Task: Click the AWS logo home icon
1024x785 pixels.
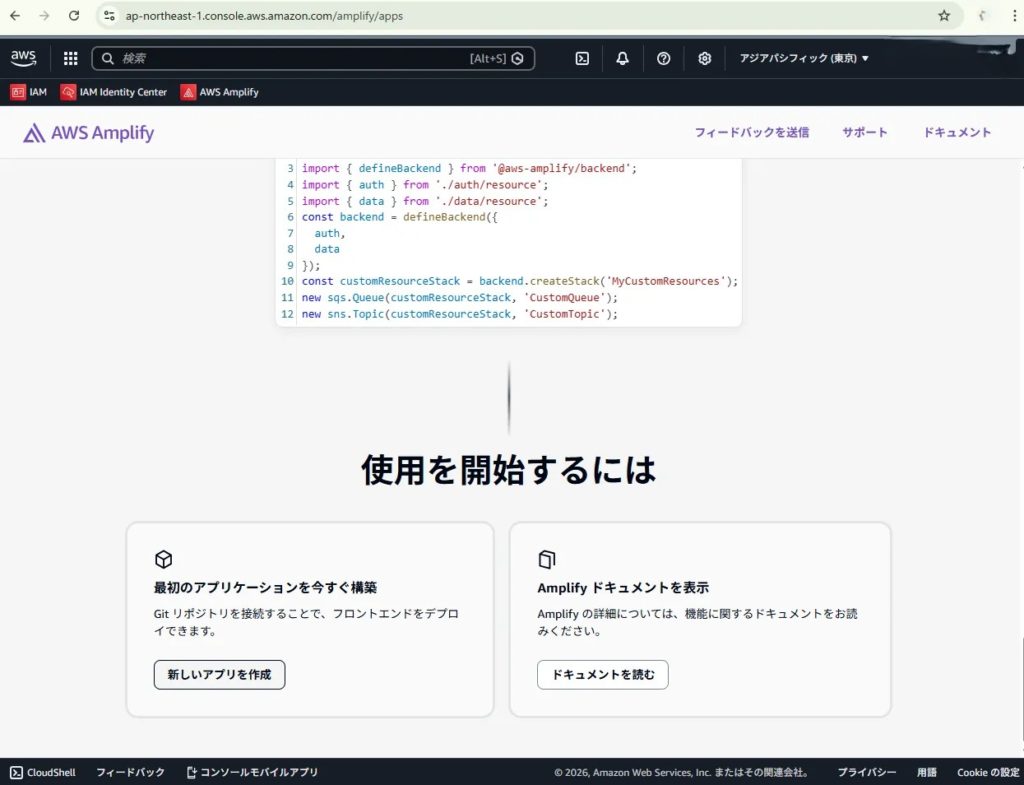Action: (23, 58)
